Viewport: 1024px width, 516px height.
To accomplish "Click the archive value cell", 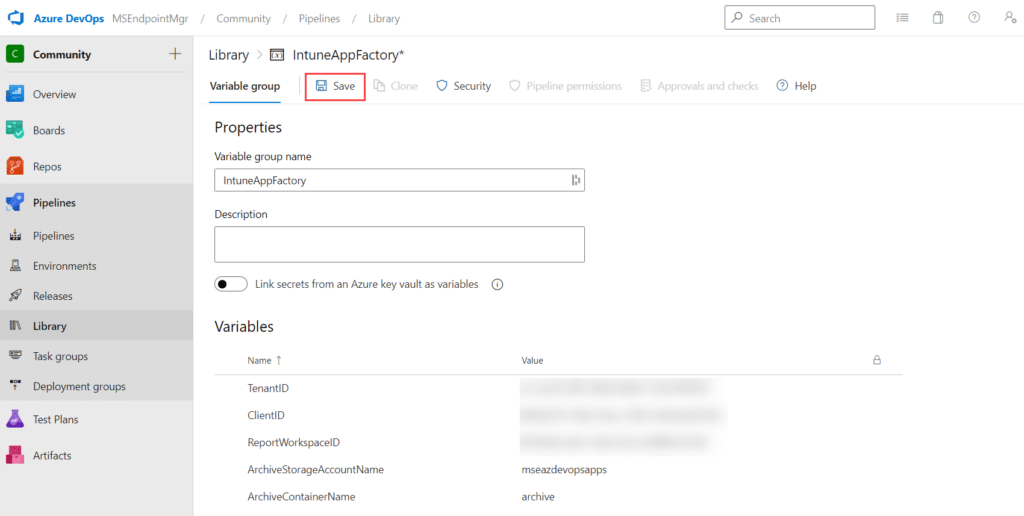I will pyautogui.click(x=538, y=496).
